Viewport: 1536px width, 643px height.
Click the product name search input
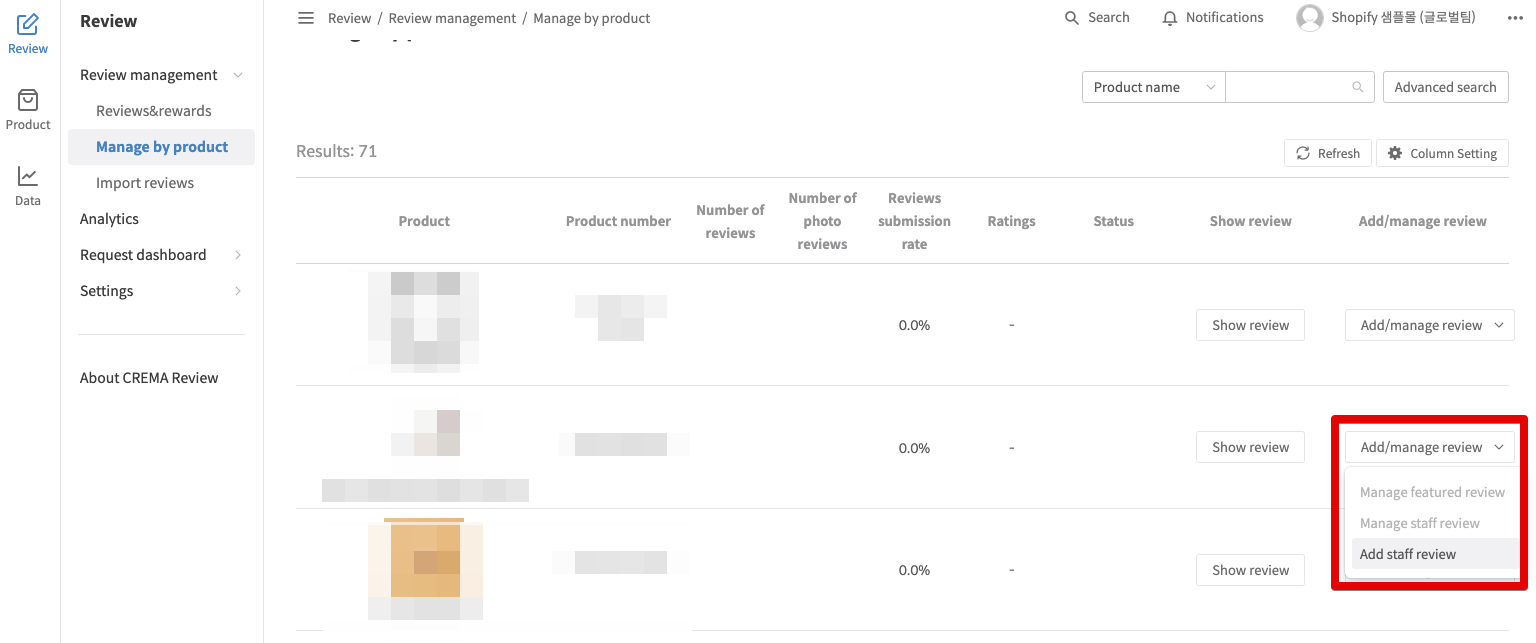click(1286, 87)
